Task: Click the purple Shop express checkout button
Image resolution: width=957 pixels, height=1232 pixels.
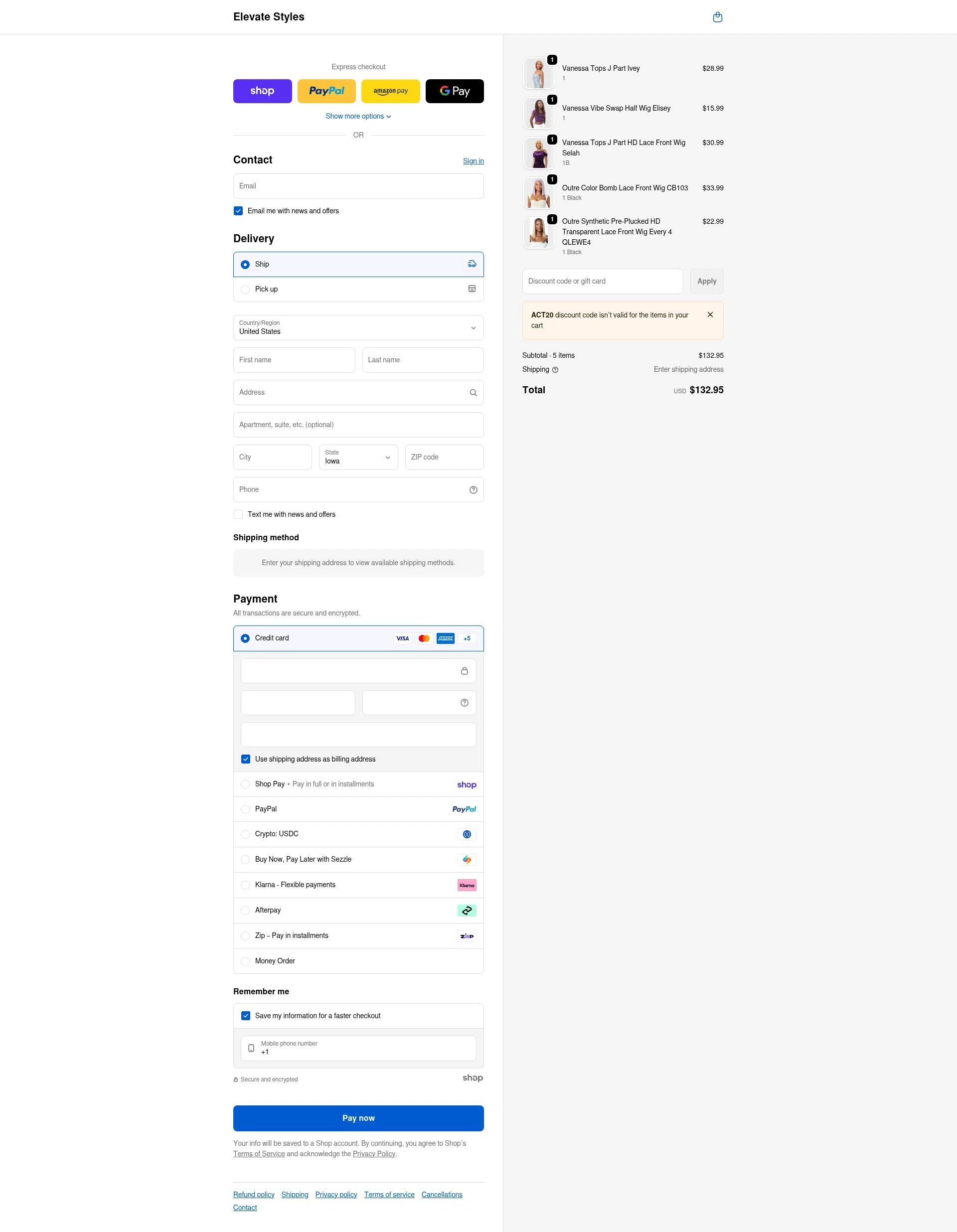Action: click(x=262, y=91)
